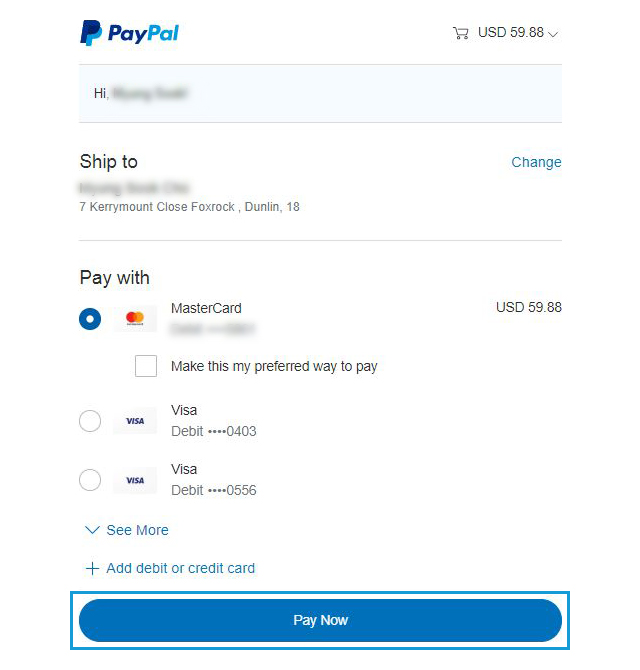Check Make this my preferred way to pay

pos(146,366)
